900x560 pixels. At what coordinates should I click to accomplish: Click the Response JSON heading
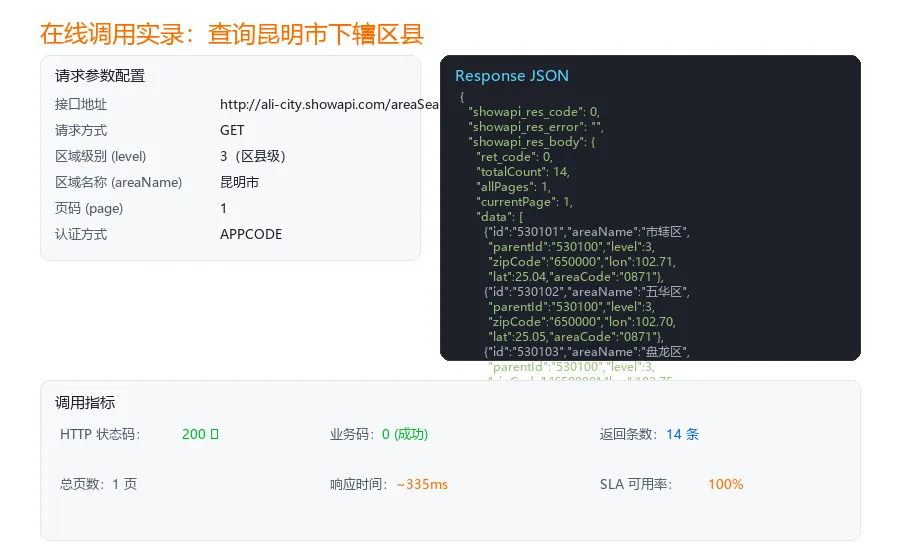pyautogui.click(x=511, y=76)
